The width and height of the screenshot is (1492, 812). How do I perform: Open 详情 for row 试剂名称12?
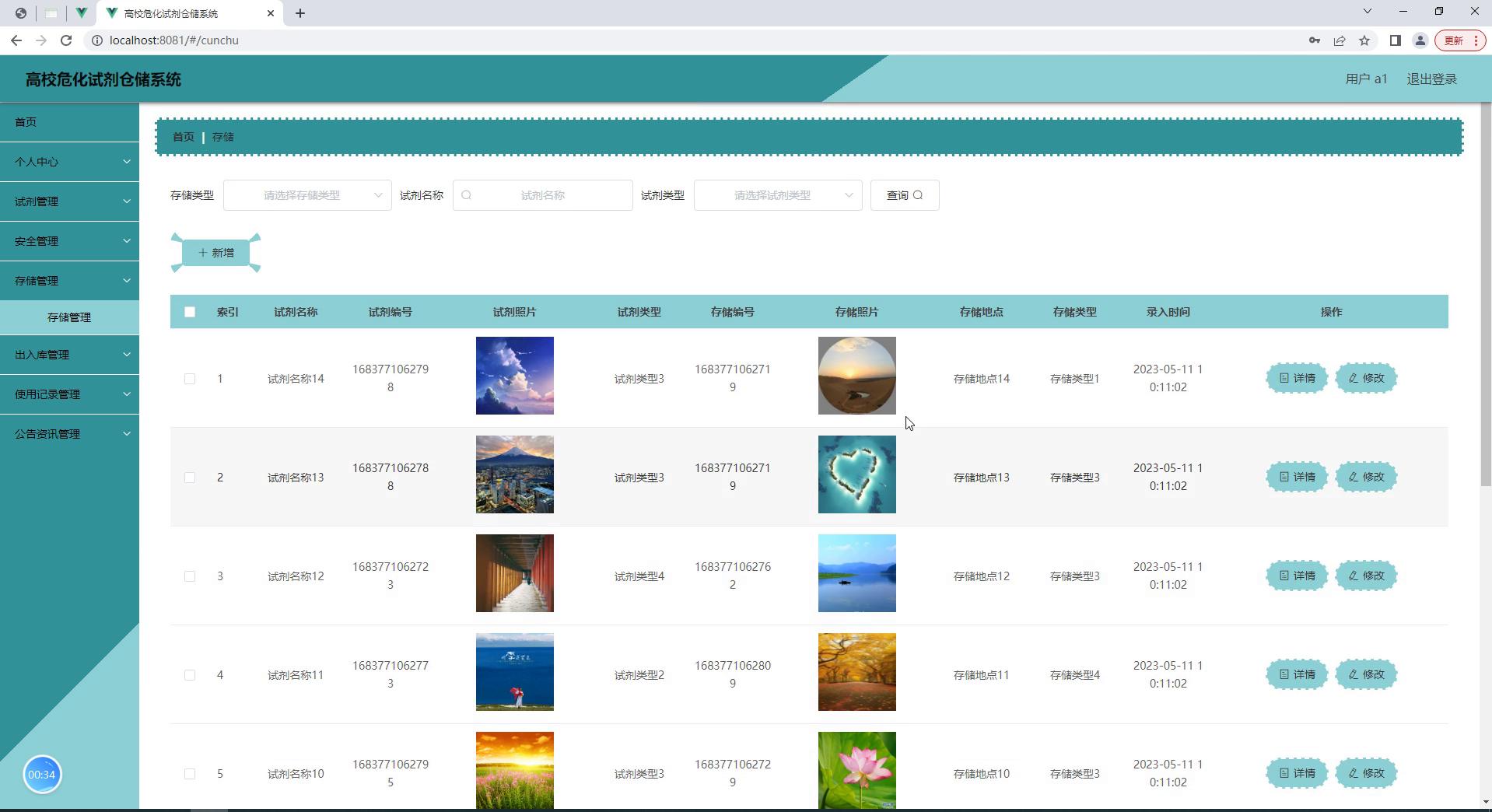point(1297,576)
